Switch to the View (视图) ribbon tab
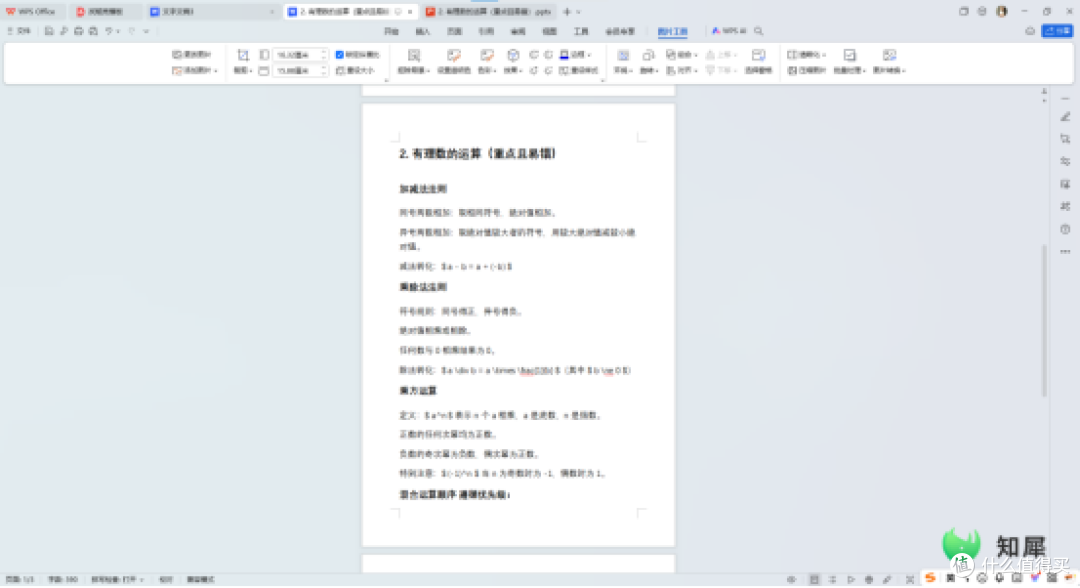This screenshot has height=588, width=1080. (549, 31)
